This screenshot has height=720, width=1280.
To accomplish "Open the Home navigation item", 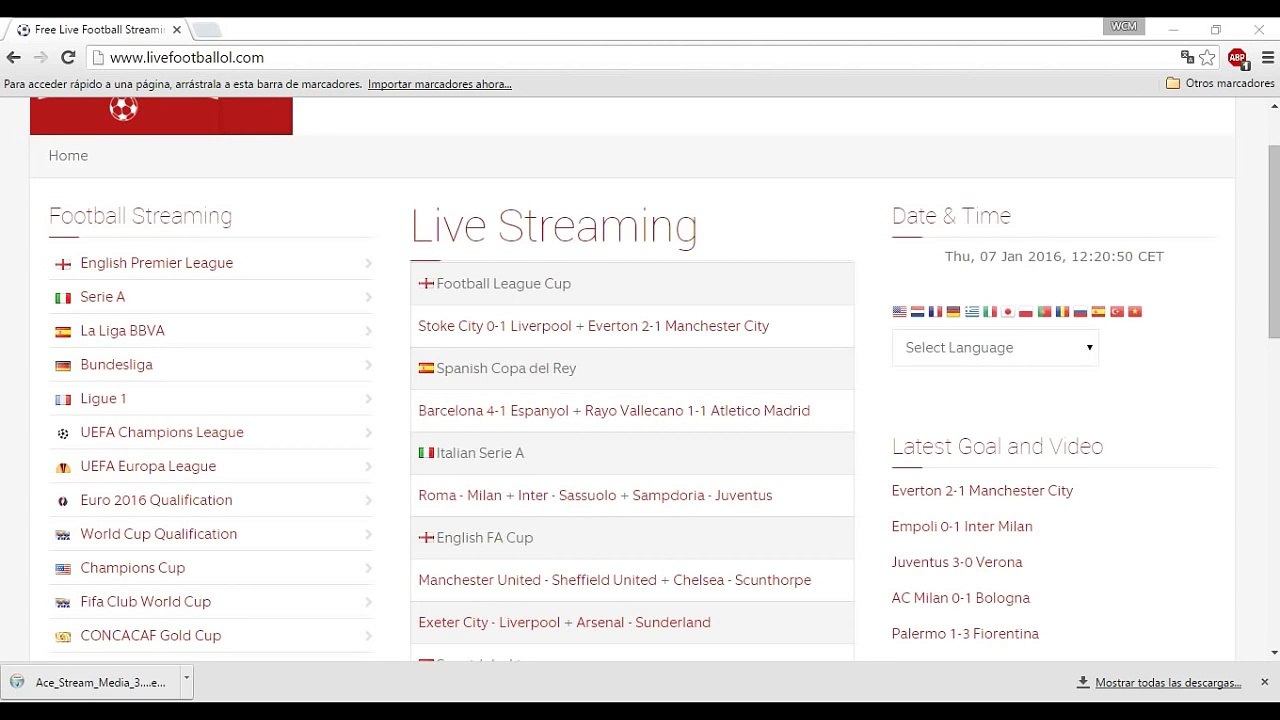I will [68, 156].
